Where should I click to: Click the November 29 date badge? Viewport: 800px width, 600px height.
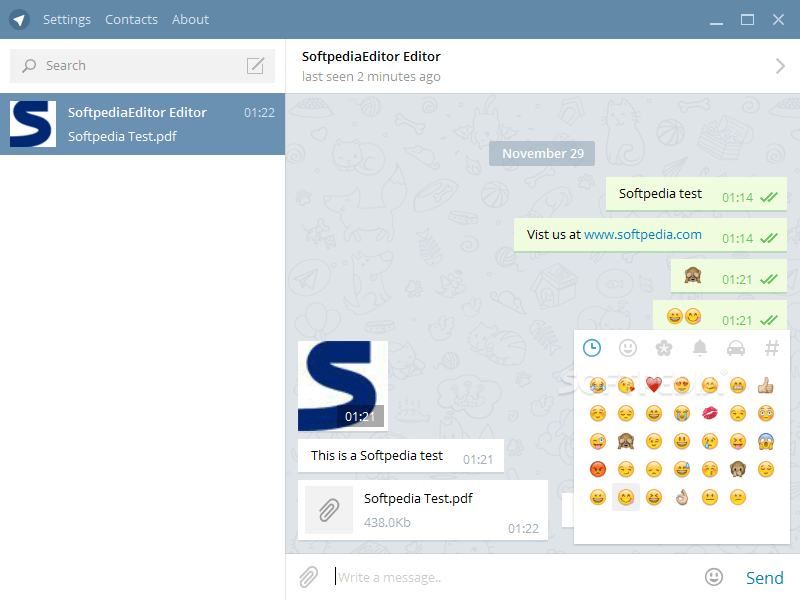click(542, 154)
